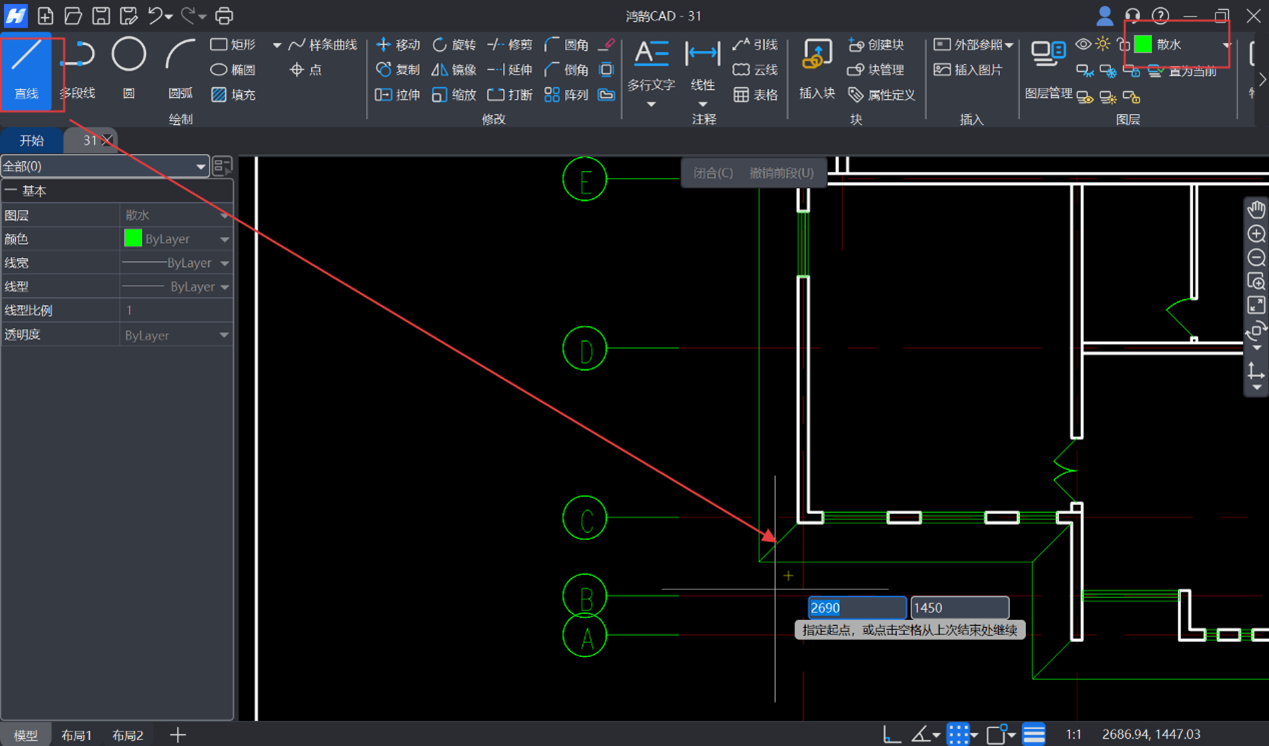Click the 2690 coordinate input field
1269x746 pixels.
tap(856, 608)
